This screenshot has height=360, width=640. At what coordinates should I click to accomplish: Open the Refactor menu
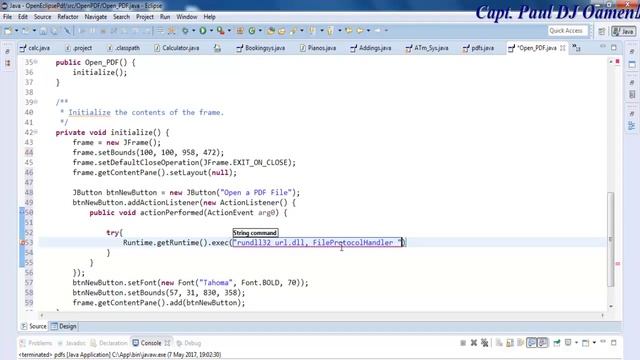pos(68,17)
